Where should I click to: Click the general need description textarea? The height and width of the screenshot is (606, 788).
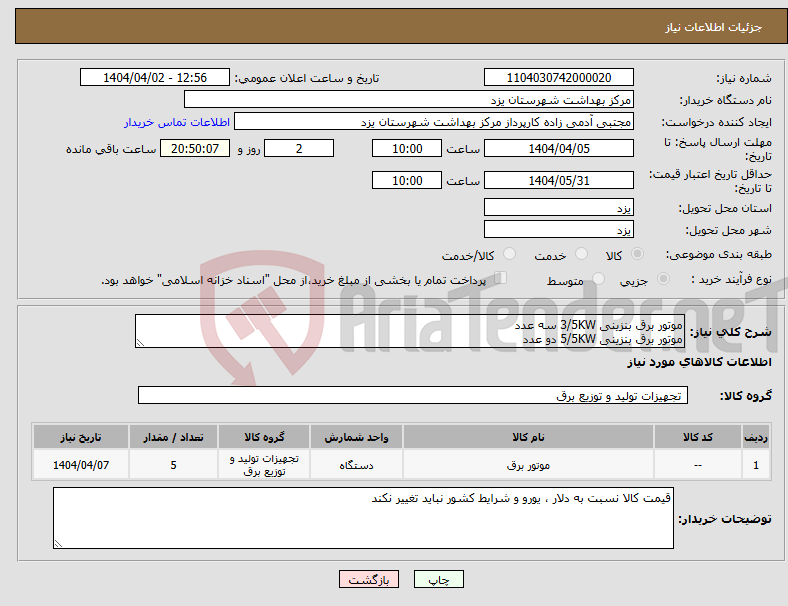tap(410, 331)
